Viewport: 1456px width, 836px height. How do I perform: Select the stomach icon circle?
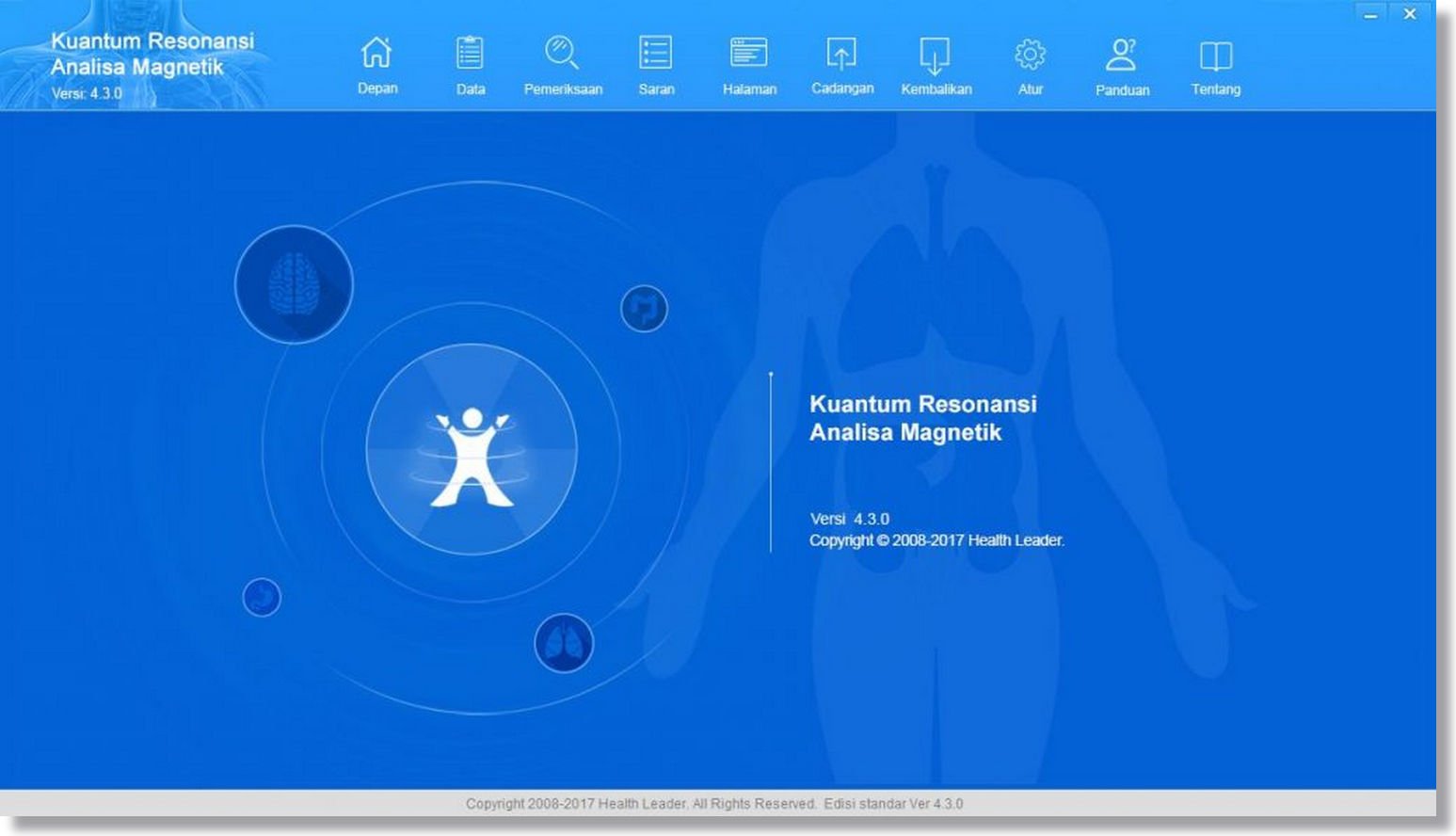(x=262, y=597)
